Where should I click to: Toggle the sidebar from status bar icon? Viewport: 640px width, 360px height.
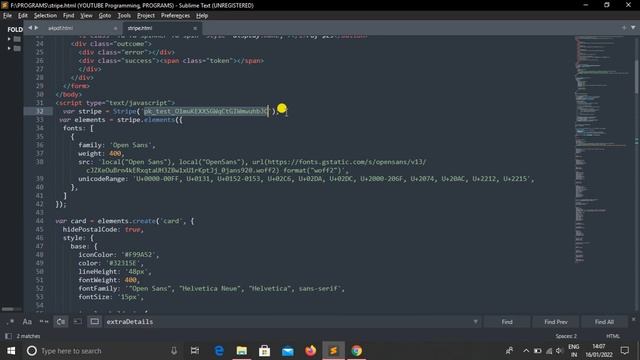pyautogui.click(x=8, y=336)
